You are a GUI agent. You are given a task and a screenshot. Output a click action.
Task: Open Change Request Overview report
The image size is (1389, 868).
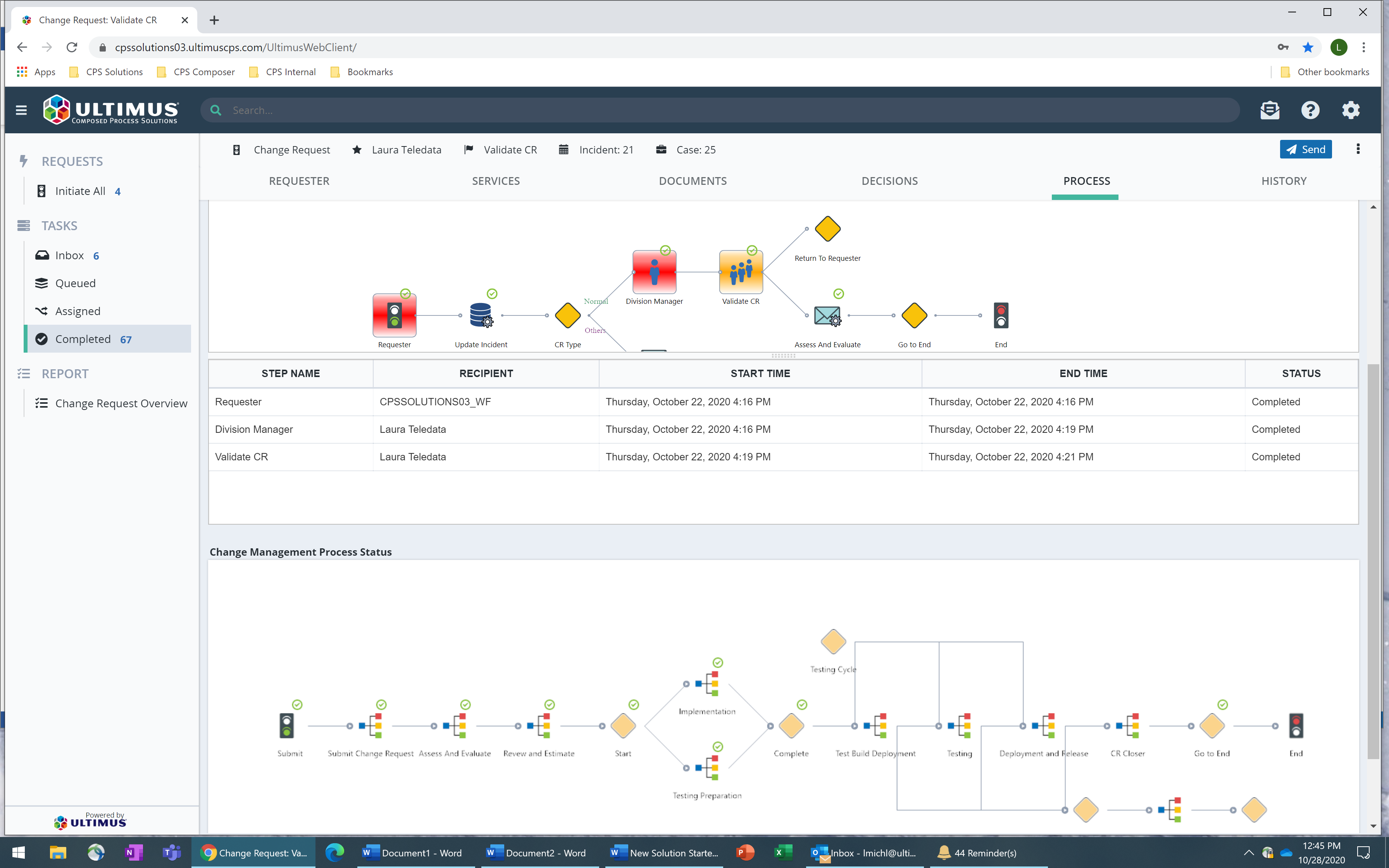[x=121, y=403]
